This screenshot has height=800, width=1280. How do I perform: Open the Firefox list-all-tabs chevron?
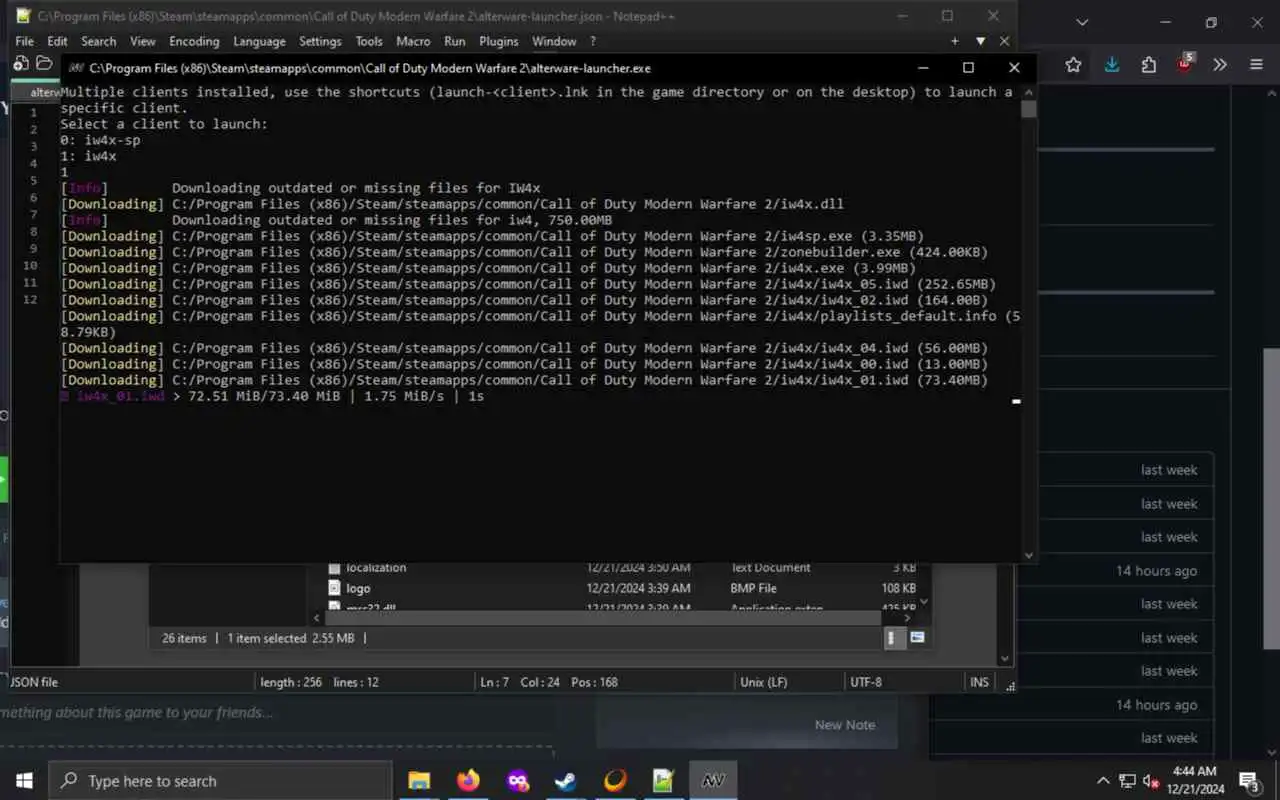1082,22
